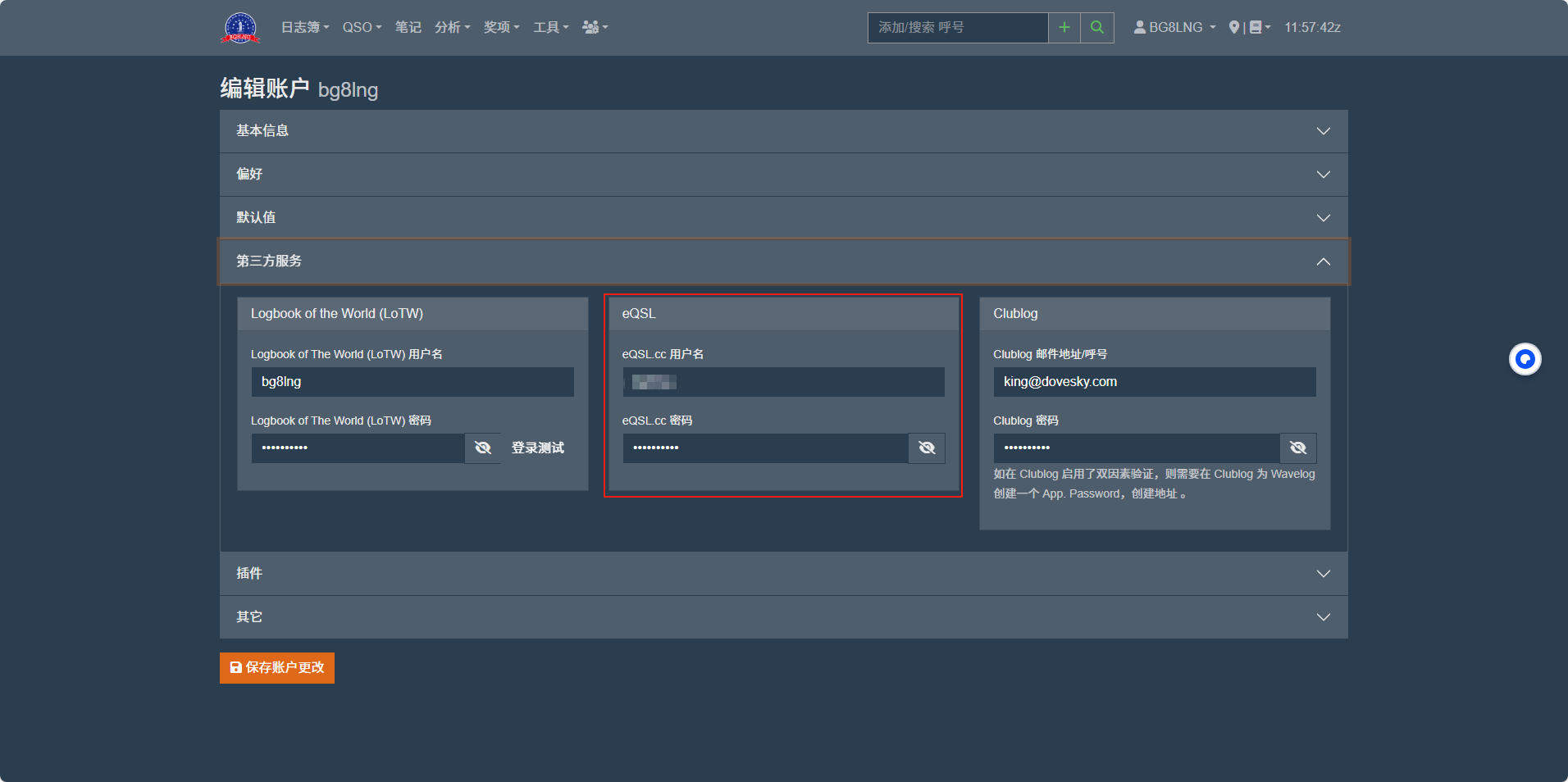Click the 编辑账户 page heading

(264, 88)
